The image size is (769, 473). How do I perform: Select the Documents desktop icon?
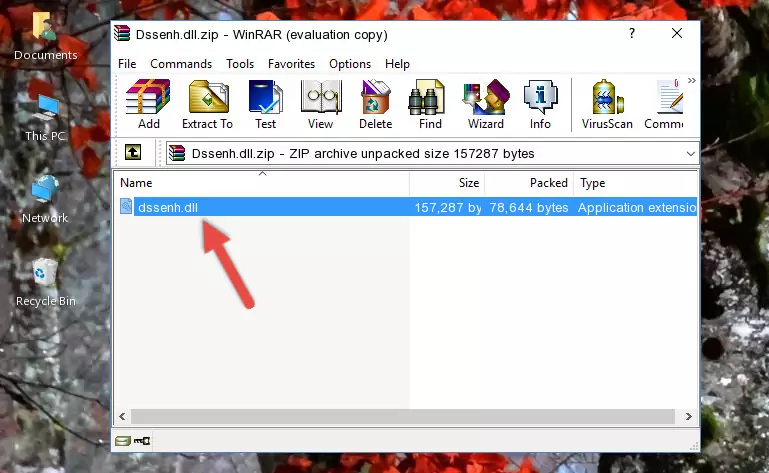pyautogui.click(x=45, y=37)
